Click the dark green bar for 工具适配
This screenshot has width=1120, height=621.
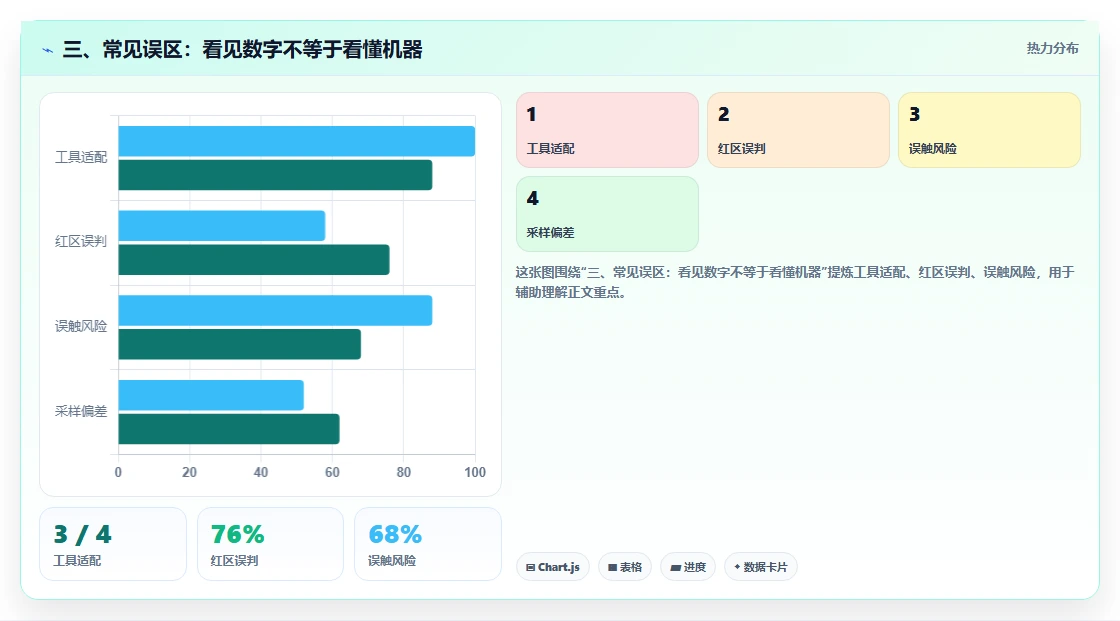click(x=275, y=175)
